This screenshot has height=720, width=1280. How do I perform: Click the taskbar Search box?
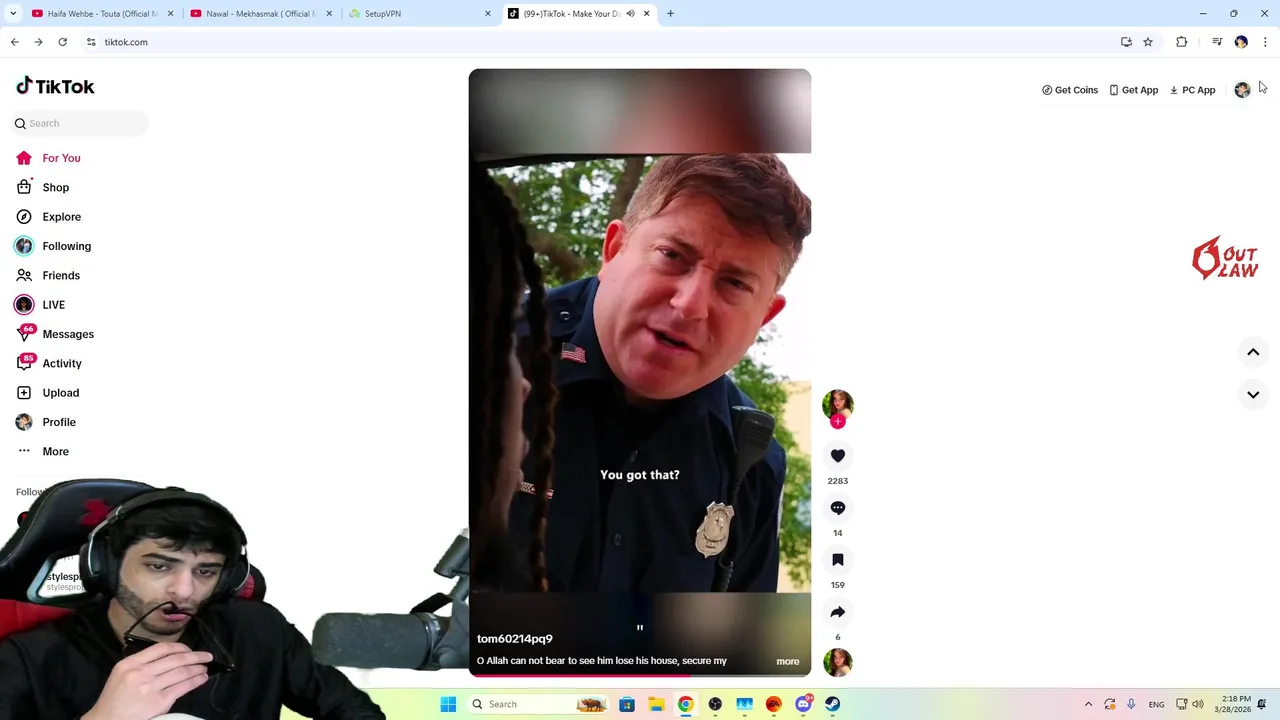tap(538, 704)
